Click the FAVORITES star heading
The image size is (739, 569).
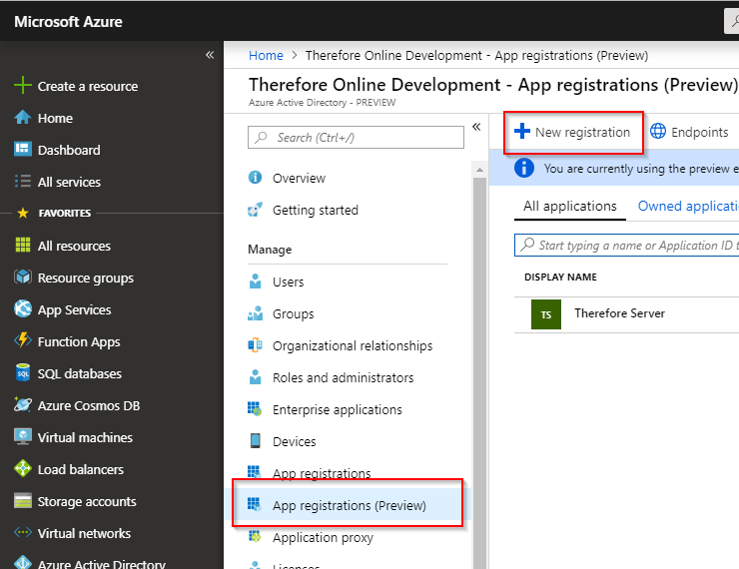[54, 213]
